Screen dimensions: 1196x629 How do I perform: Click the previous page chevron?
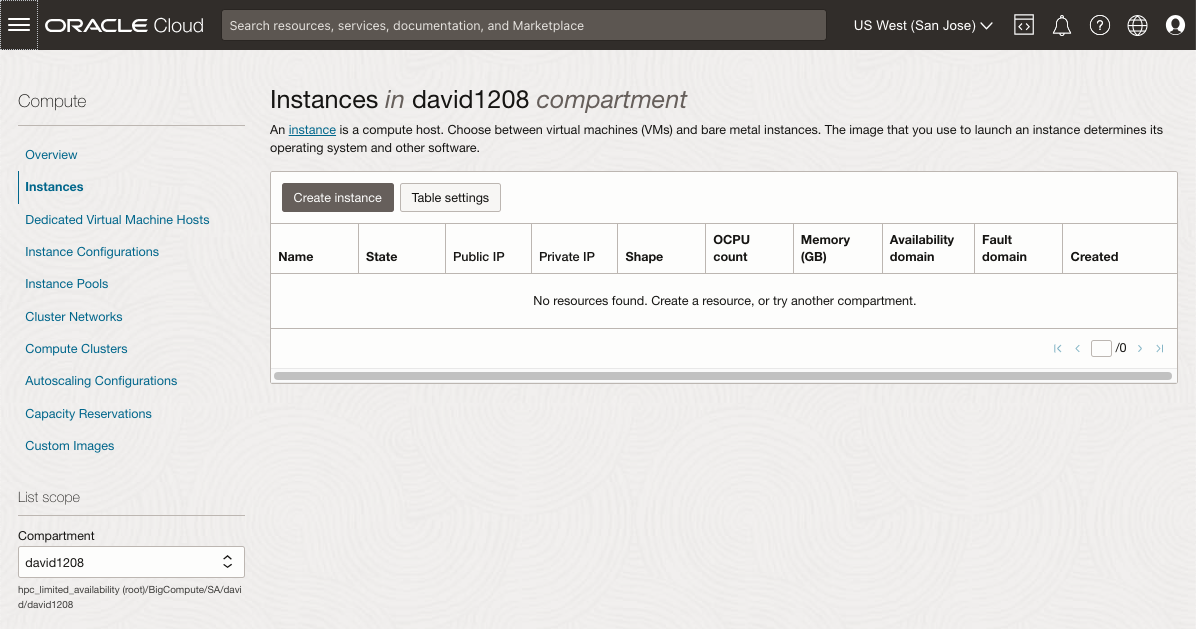[x=1077, y=349]
